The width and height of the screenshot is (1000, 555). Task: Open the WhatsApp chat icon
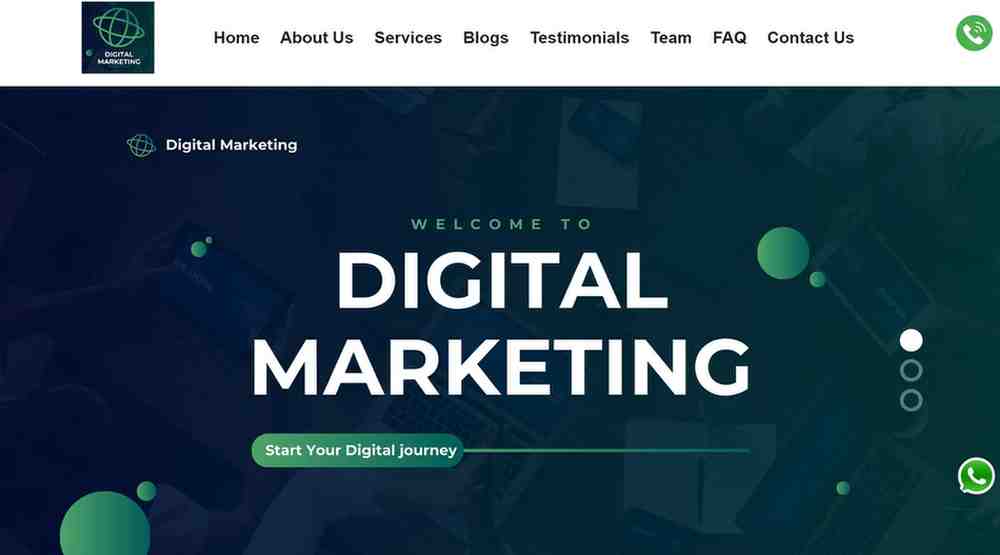tap(976, 476)
